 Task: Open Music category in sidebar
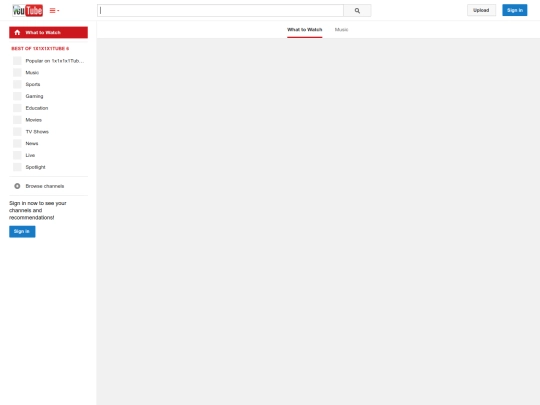[32, 73]
